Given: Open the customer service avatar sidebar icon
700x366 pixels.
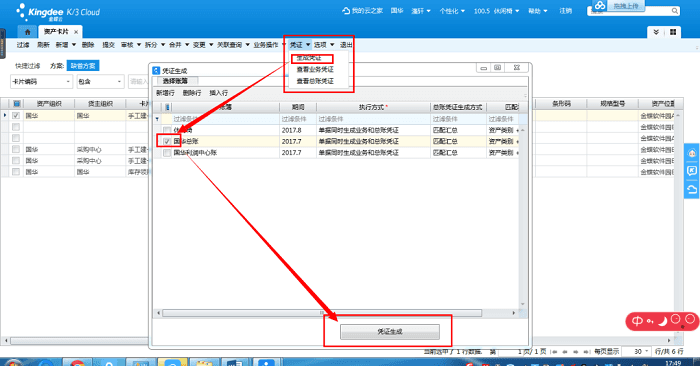Looking at the screenshot, I should tap(692, 154).
